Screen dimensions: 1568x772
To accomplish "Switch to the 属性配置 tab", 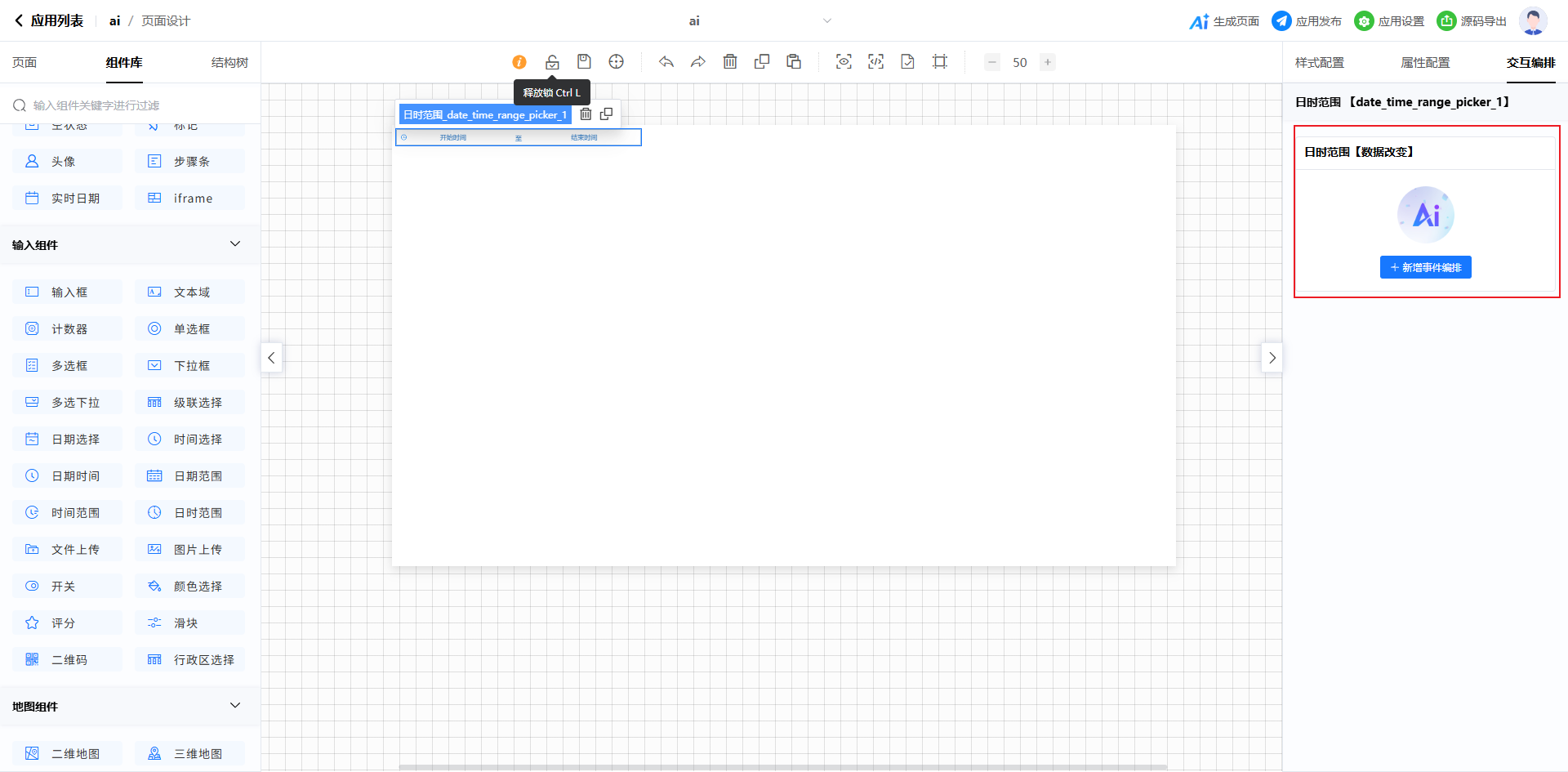I will 1425,63.
